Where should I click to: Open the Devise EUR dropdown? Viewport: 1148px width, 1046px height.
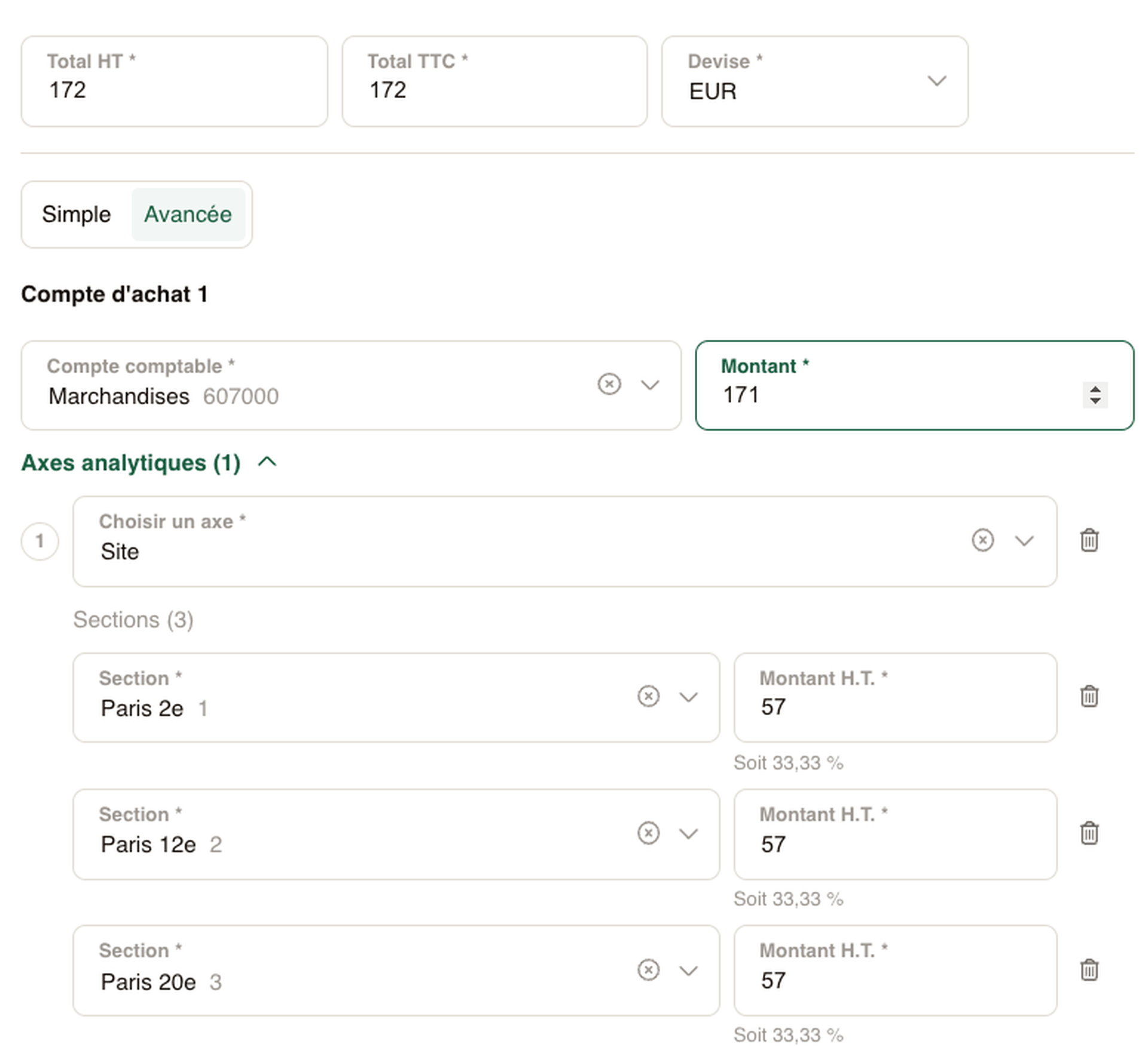(x=936, y=81)
